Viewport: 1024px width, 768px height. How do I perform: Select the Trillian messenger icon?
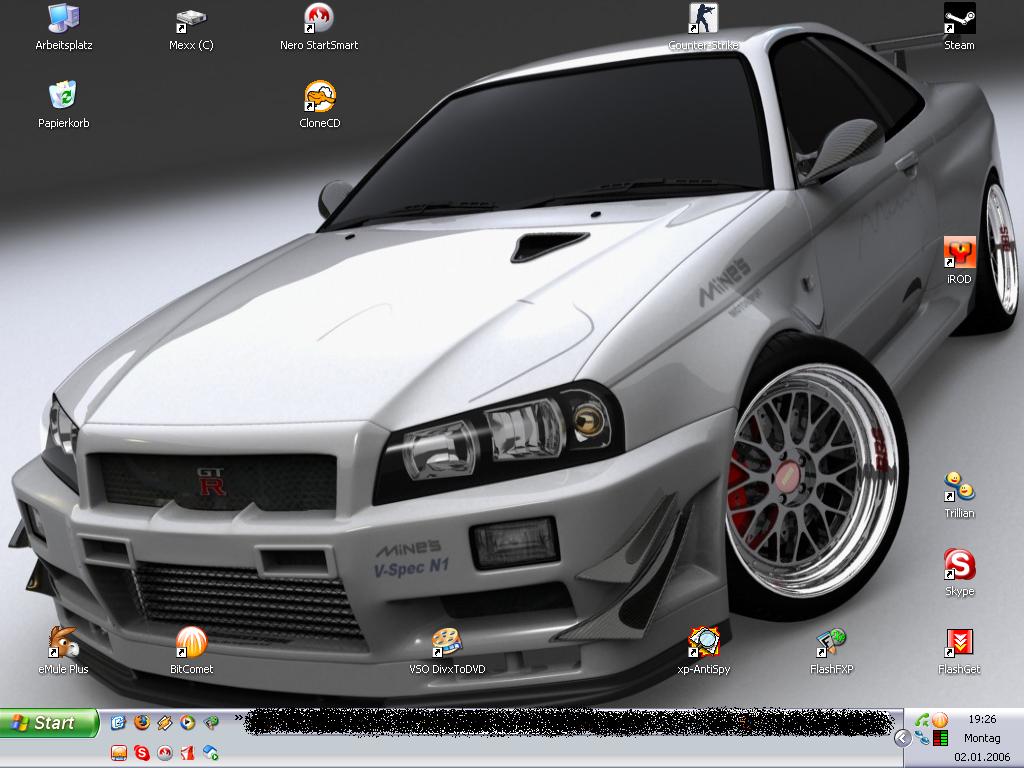tap(959, 487)
